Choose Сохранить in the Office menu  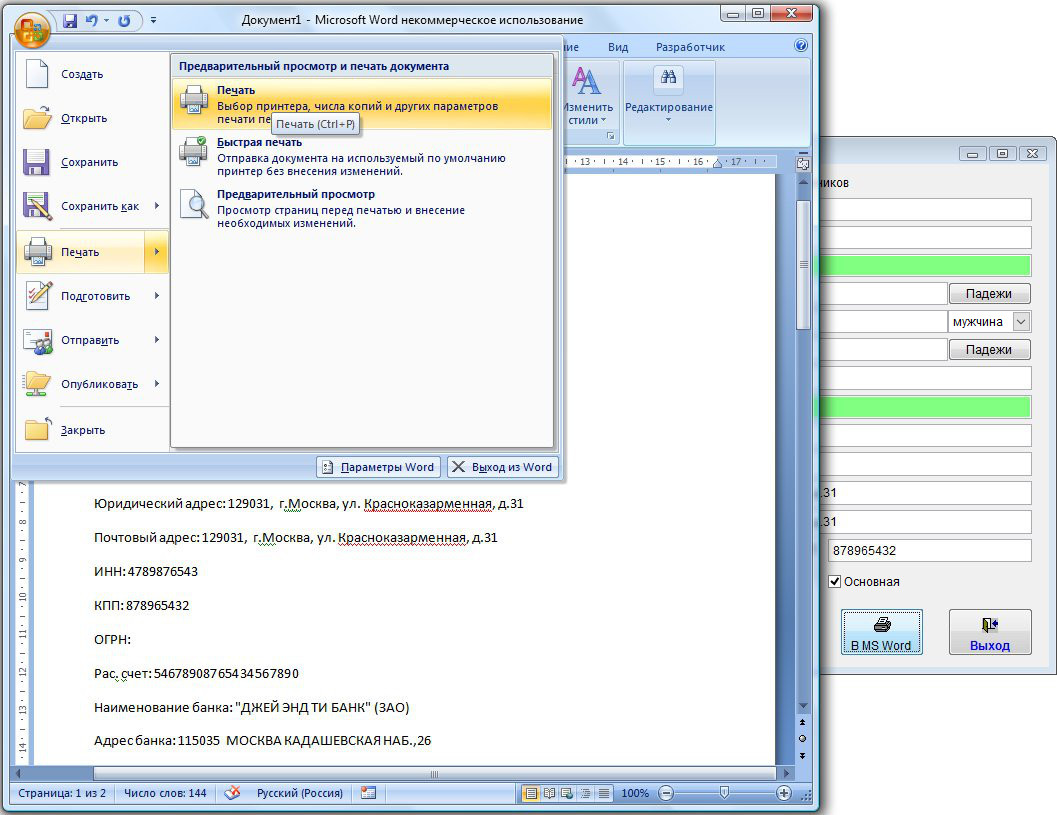[92, 162]
